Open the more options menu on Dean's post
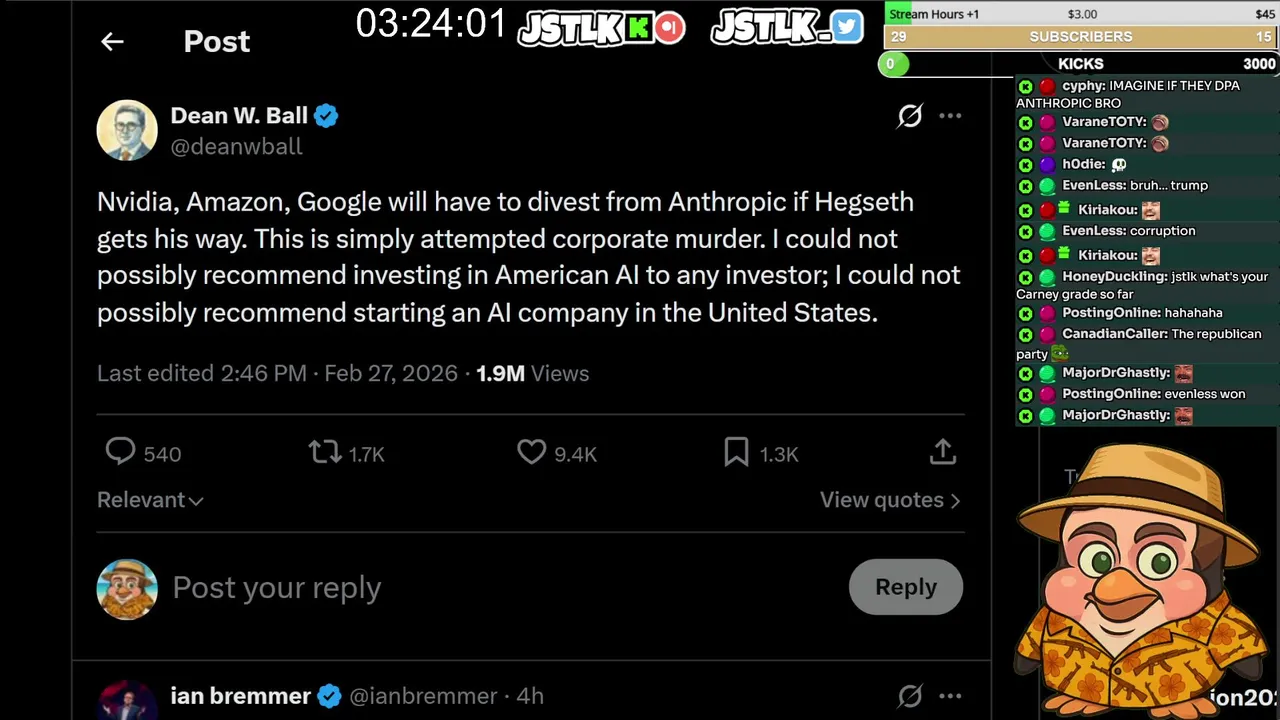Screen dimensions: 1280x720 (x=950, y=116)
